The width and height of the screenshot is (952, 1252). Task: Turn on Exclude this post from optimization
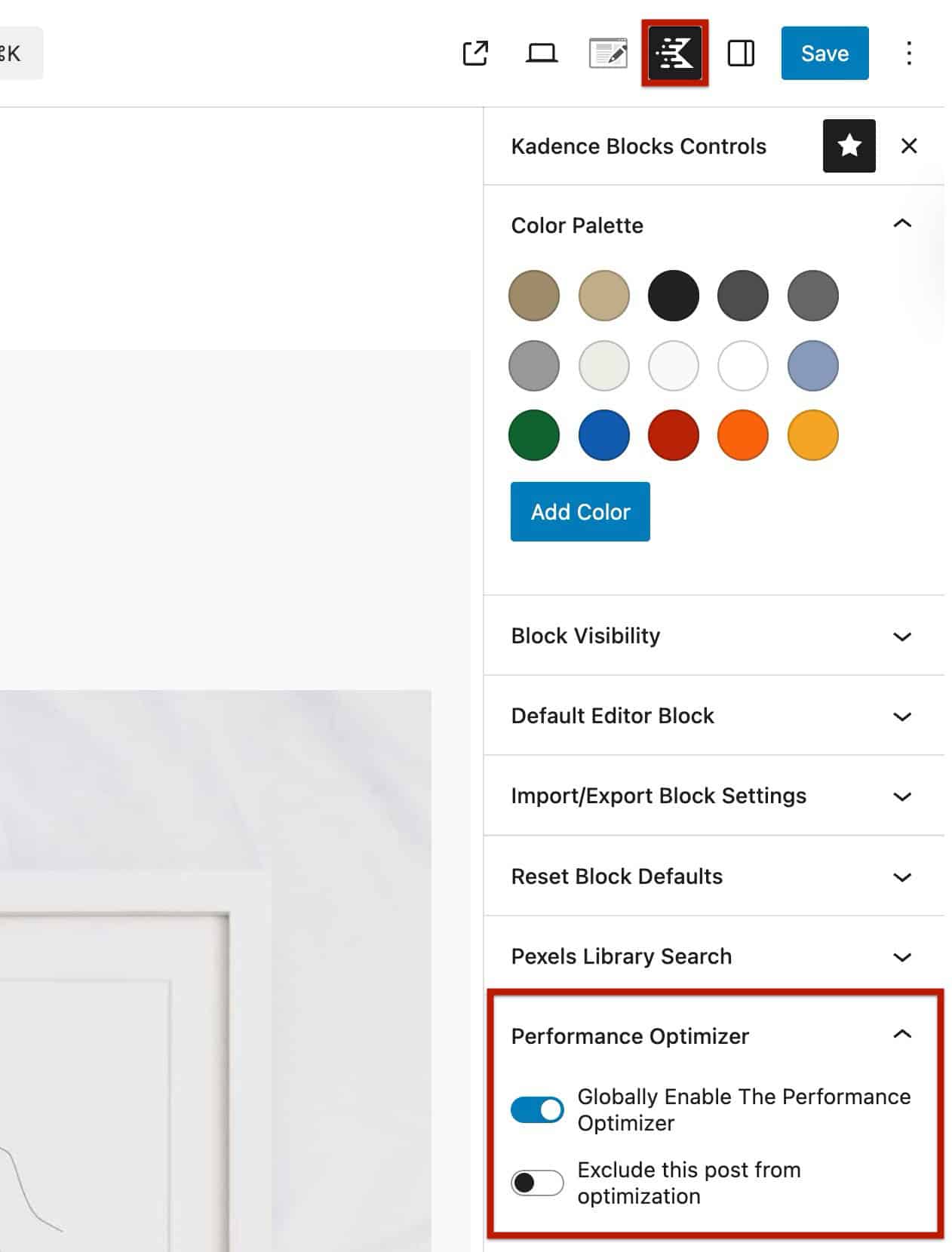pyautogui.click(x=536, y=1183)
